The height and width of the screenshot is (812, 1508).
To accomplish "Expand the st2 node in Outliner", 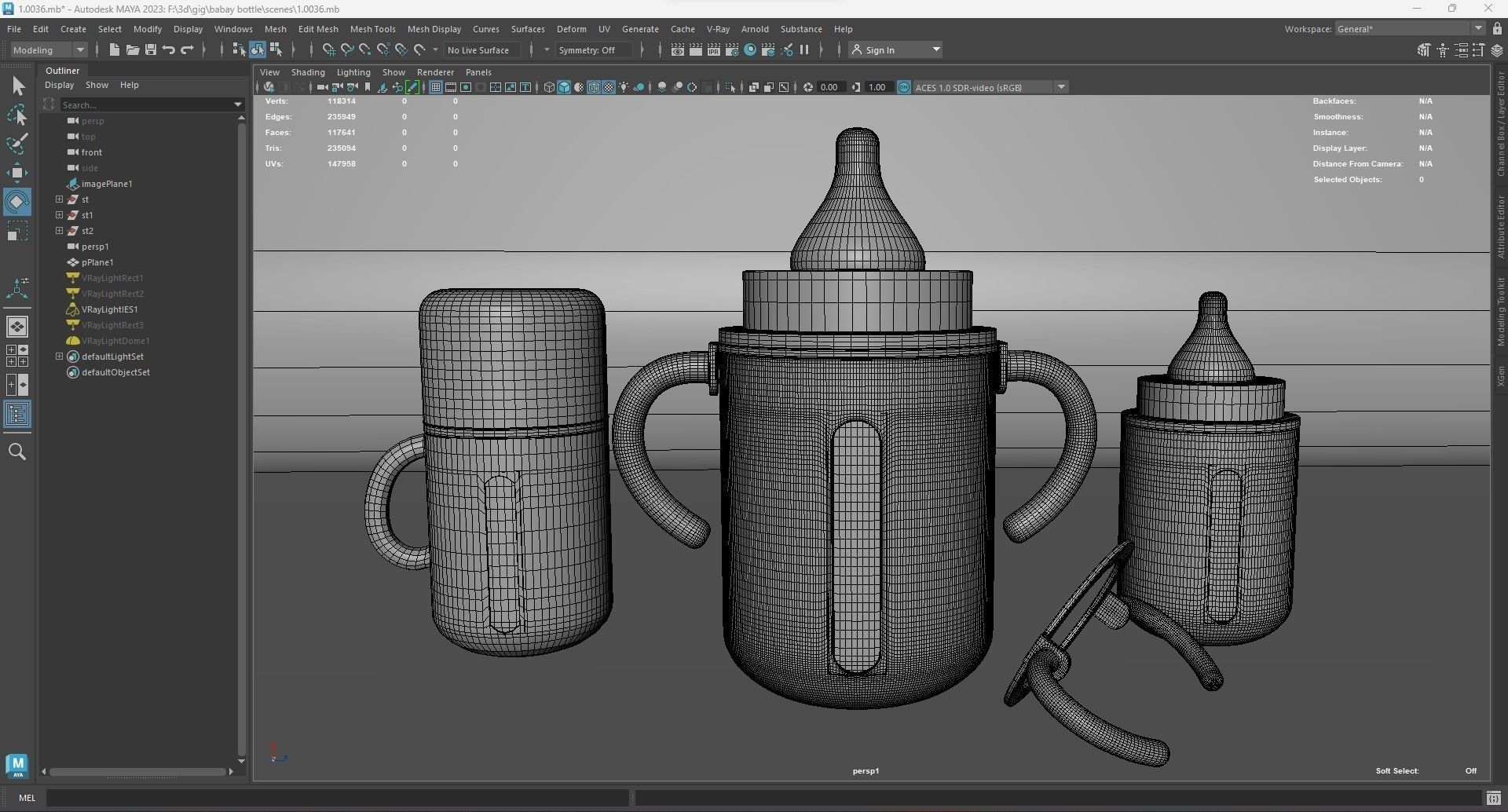I will tap(59, 231).
